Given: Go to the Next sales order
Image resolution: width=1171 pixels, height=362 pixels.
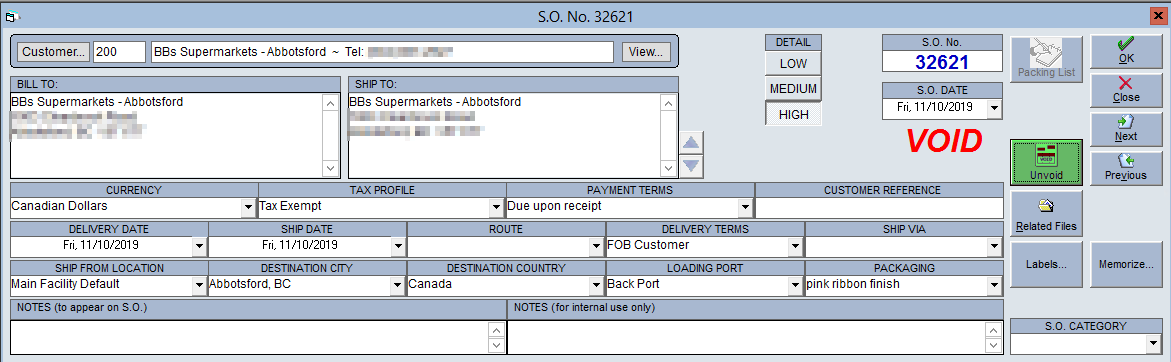Looking at the screenshot, I should (1125, 129).
